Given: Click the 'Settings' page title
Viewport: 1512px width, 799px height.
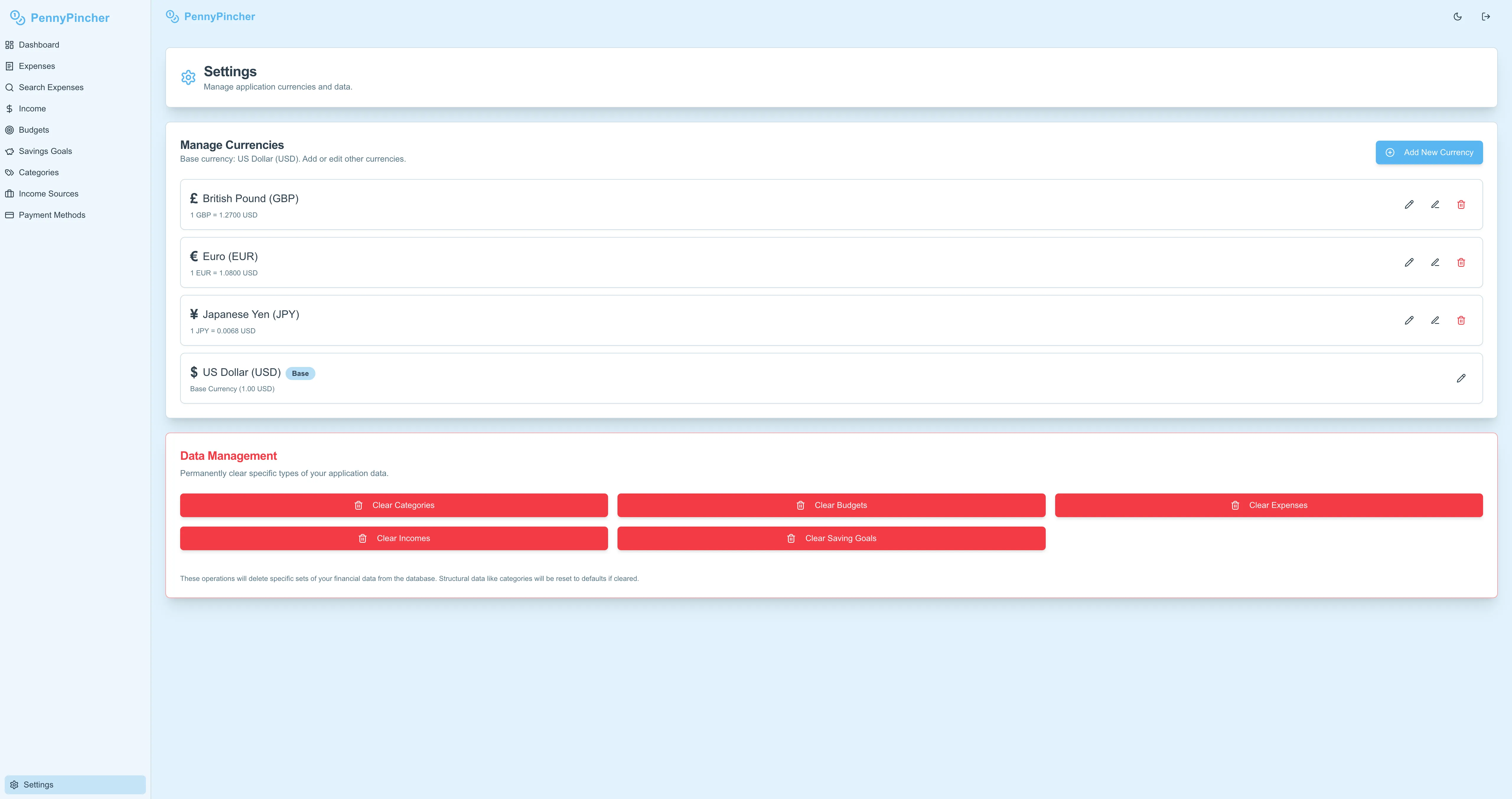Looking at the screenshot, I should (230, 72).
